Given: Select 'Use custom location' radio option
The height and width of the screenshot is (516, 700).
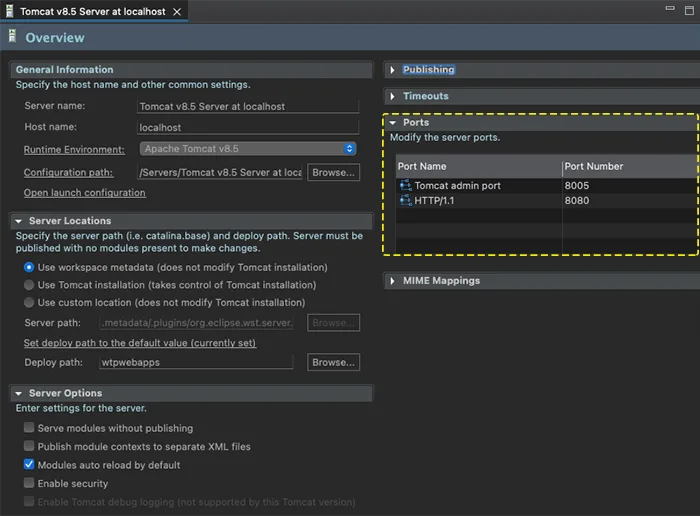Looking at the screenshot, I should pos(29,303).
